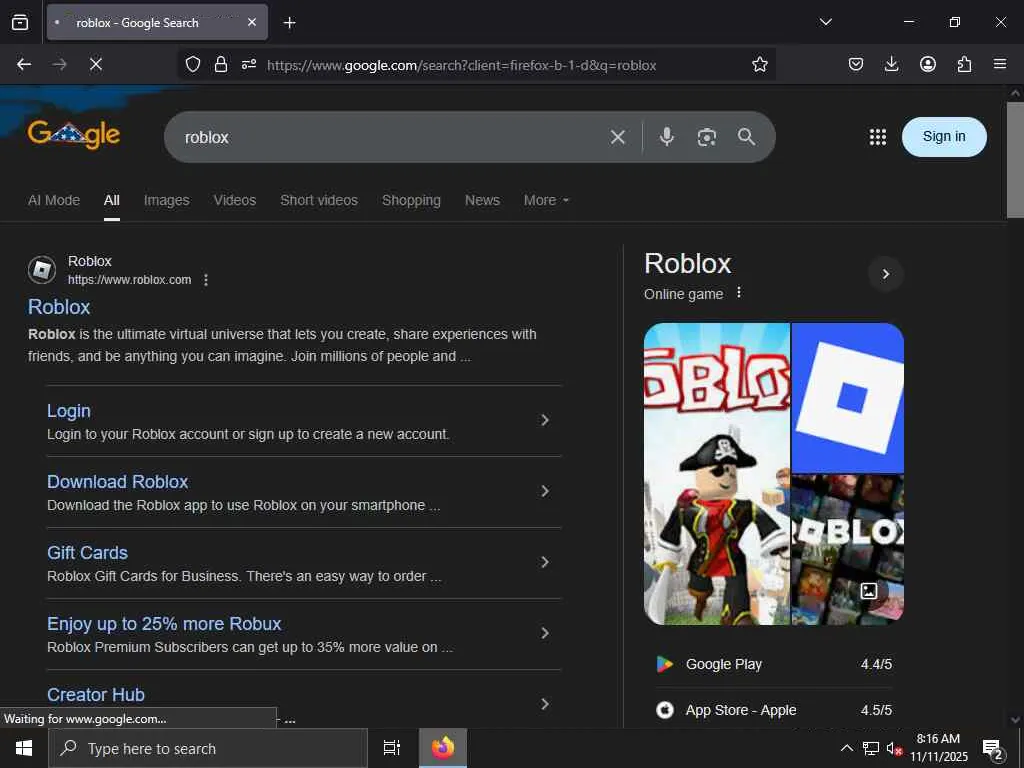1024x768 pixels.
Task: Expand the More search filters dropdown
Action: (546, 200)
